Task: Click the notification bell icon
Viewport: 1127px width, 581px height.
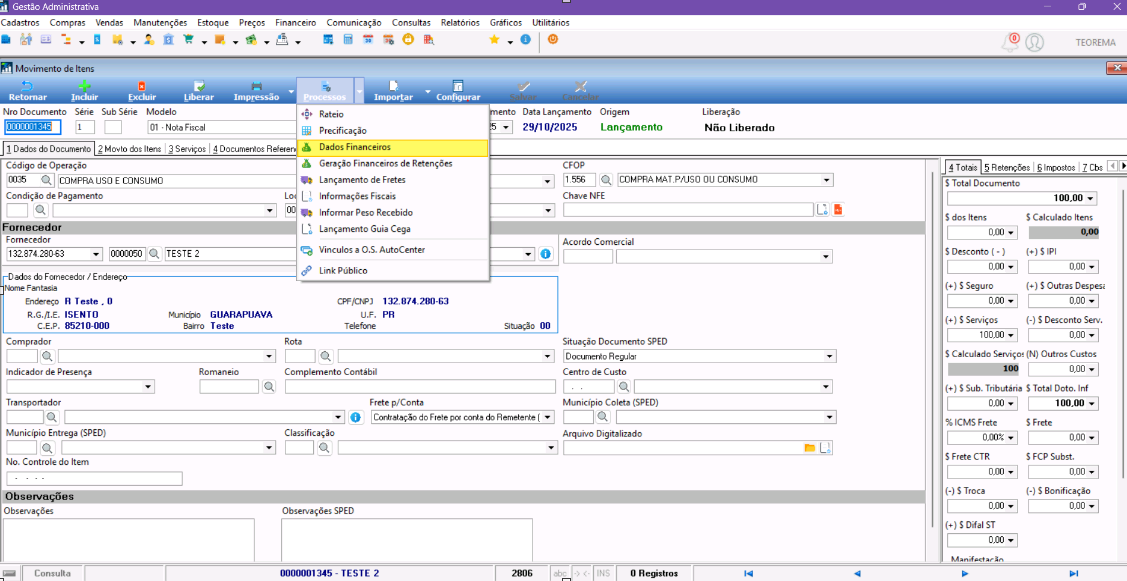Action: [1011, 42]
